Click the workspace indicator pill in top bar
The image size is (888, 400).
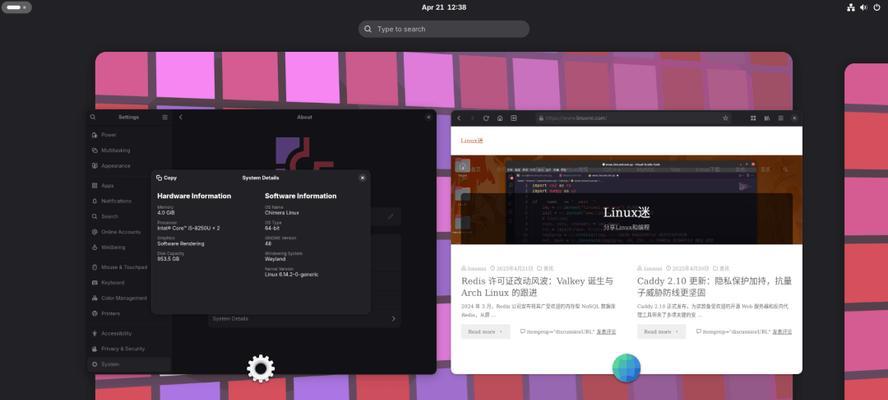pyautogui.click(x=16, y=7)
